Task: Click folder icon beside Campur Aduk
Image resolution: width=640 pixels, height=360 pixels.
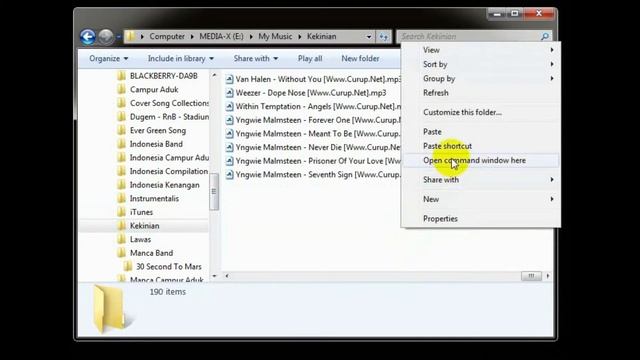Action: click(x=121, y=89)
